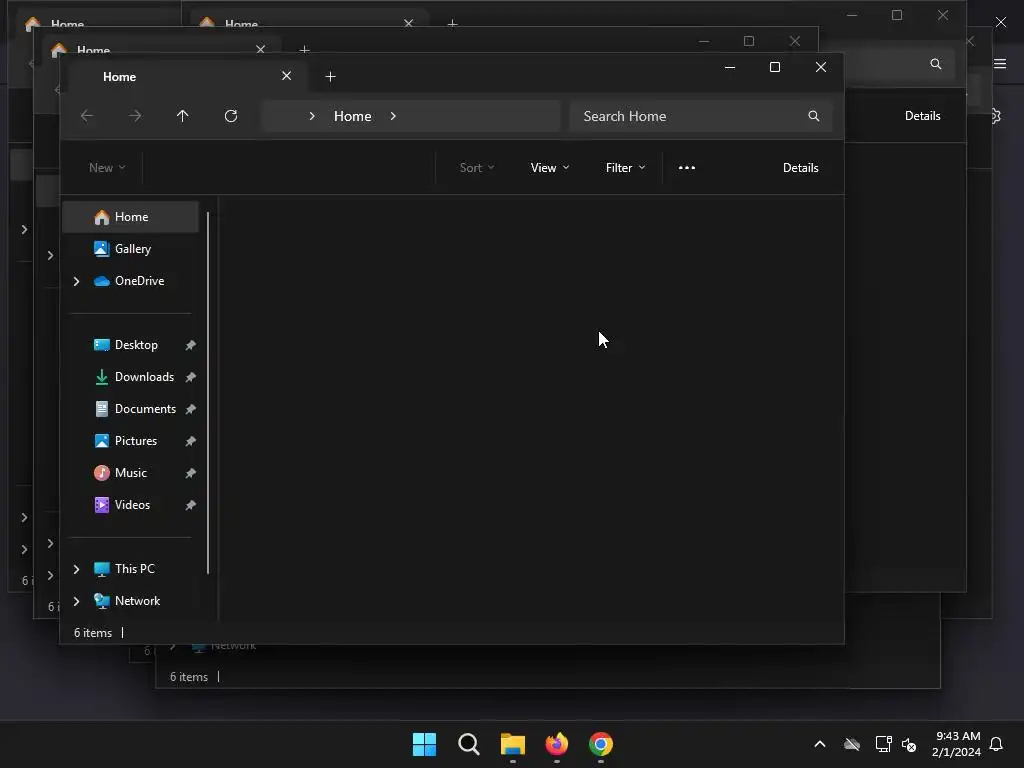Open Windows Search from the taskbar

pyautogui.click(x=469, y=744)
